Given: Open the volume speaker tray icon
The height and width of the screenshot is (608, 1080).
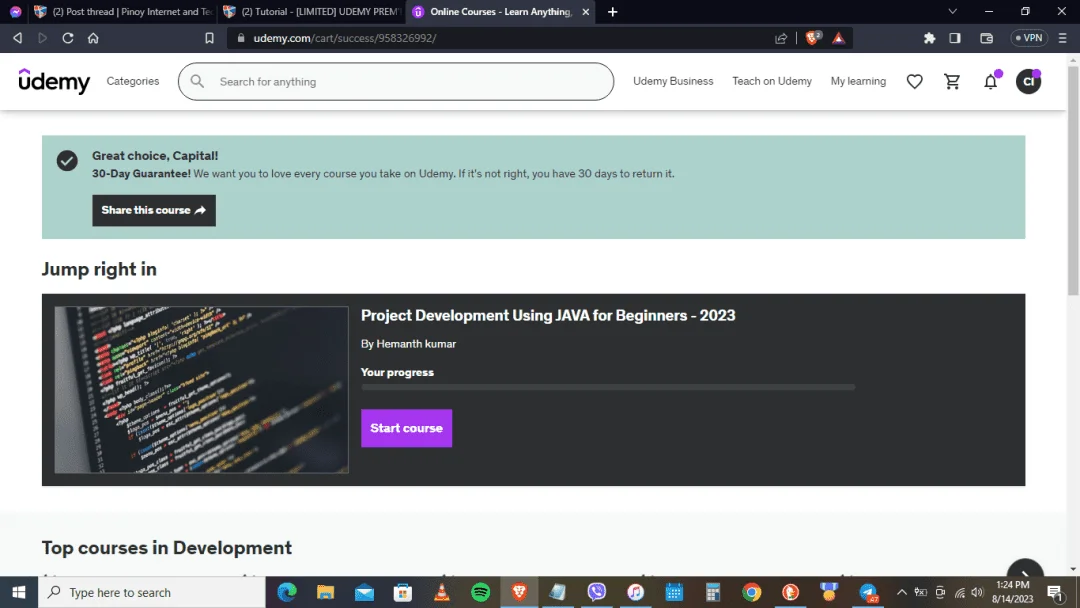Looking at the screenshot, I should (977, 592).
